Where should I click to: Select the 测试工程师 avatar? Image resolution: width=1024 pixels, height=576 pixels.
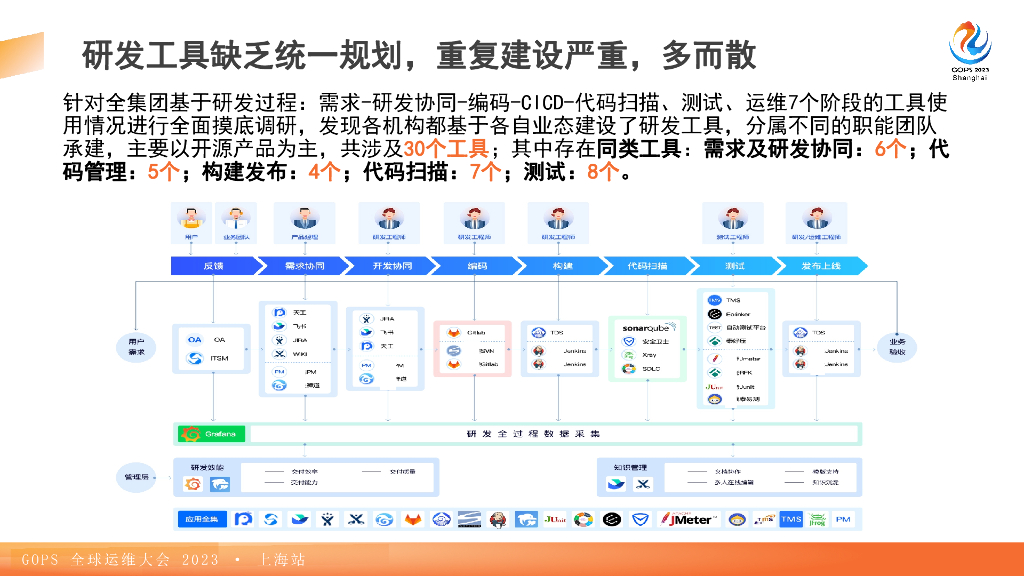pyautogui.click(x=733, y=218)
